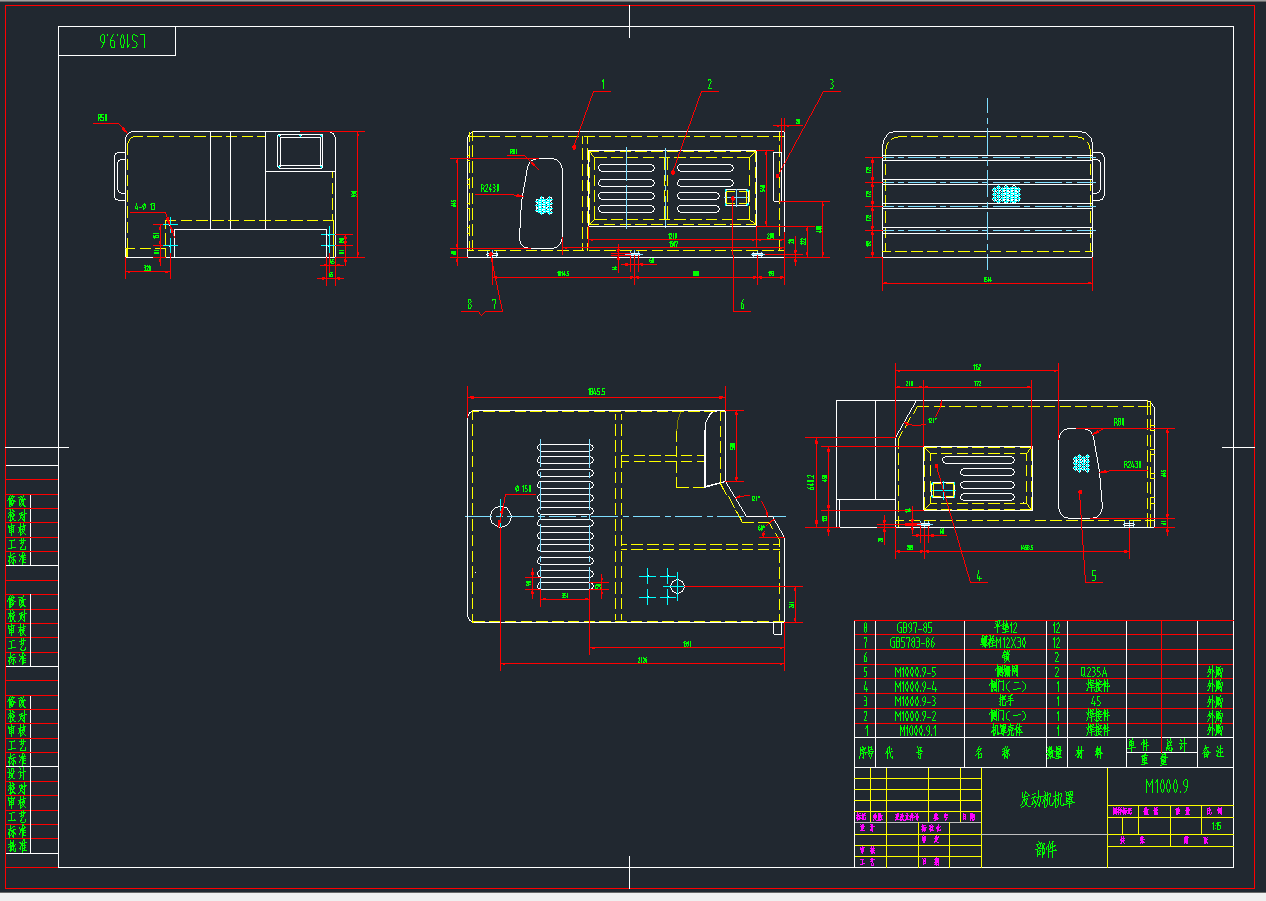Select the 备注 column header

[x=1213, y=752]
